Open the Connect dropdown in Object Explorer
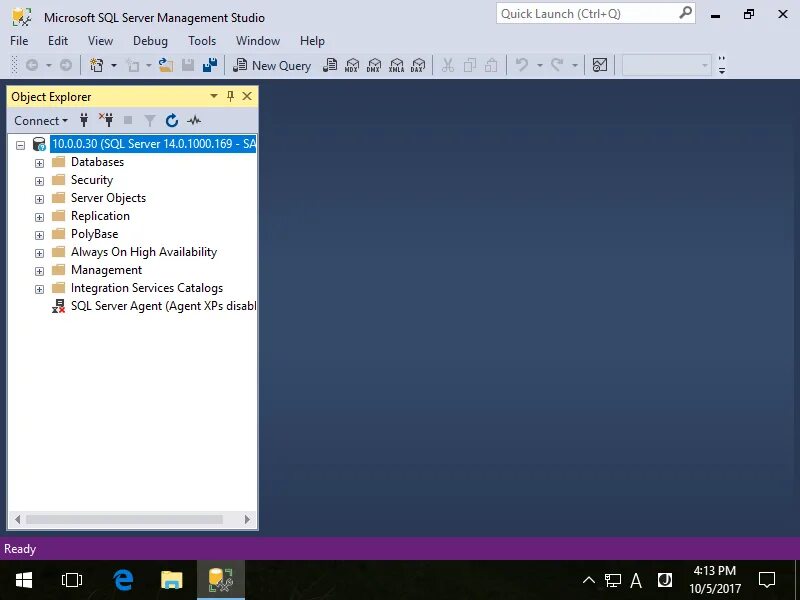This screenshot has width=800, height=600. (41, 120)
